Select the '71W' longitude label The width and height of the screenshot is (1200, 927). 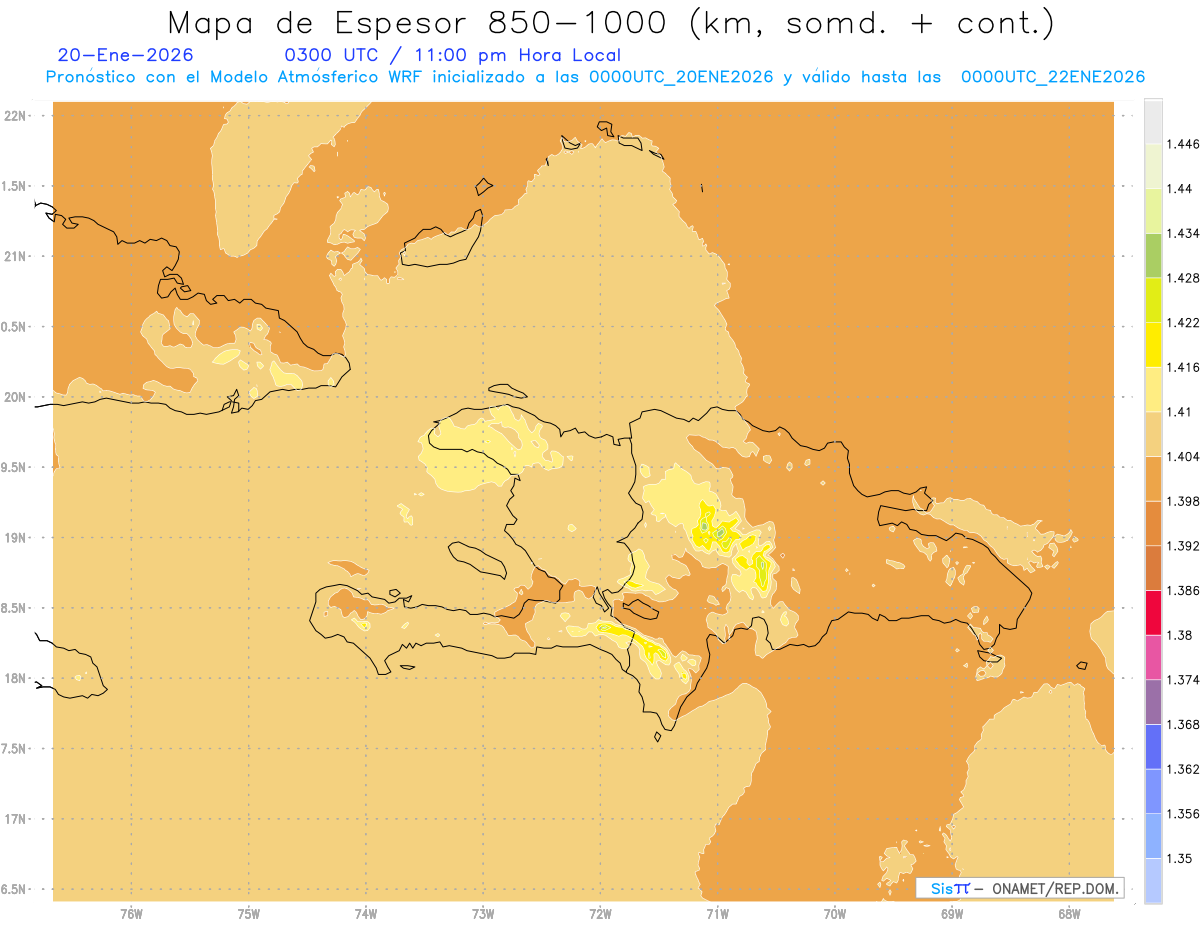tap(717, 913)
